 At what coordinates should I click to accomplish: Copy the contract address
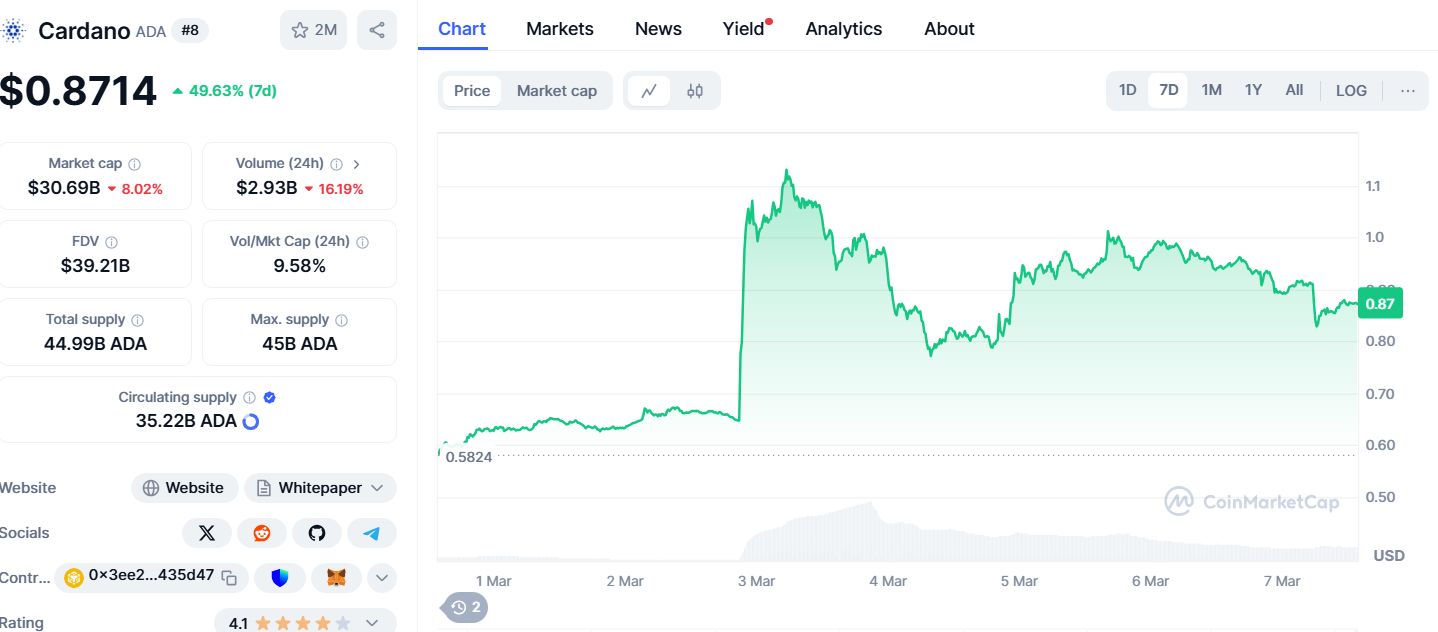pyautogui.click(x=229, y=577)
